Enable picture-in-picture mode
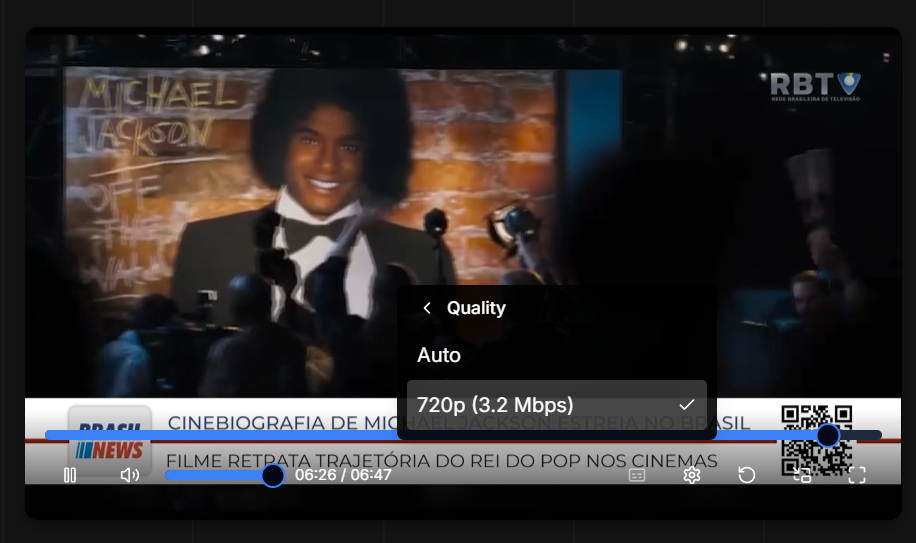Screen dimensions: 916x543 pyautogui.click(x=802, y=475)
